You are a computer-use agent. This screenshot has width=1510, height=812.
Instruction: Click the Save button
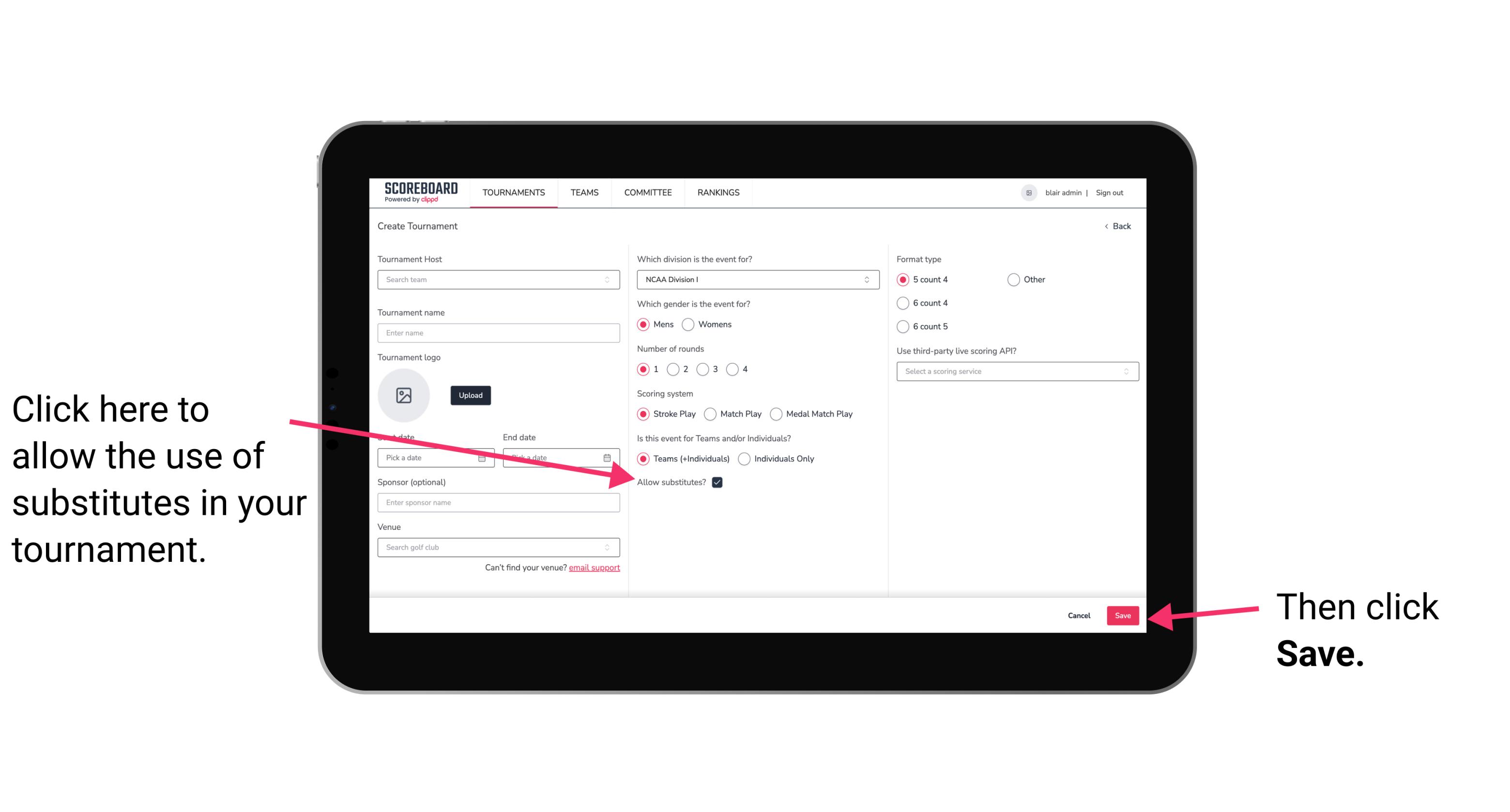tap(1123, 614)
